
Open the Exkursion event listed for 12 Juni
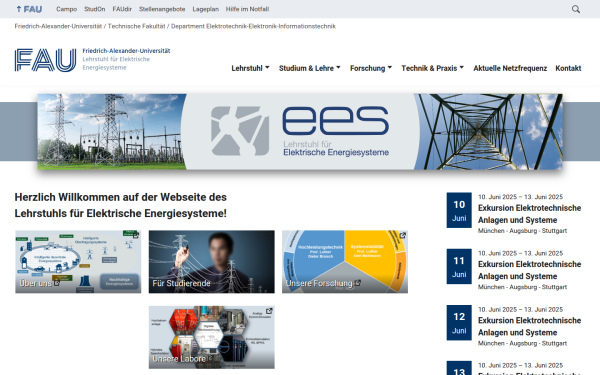(x=529, y=326)
